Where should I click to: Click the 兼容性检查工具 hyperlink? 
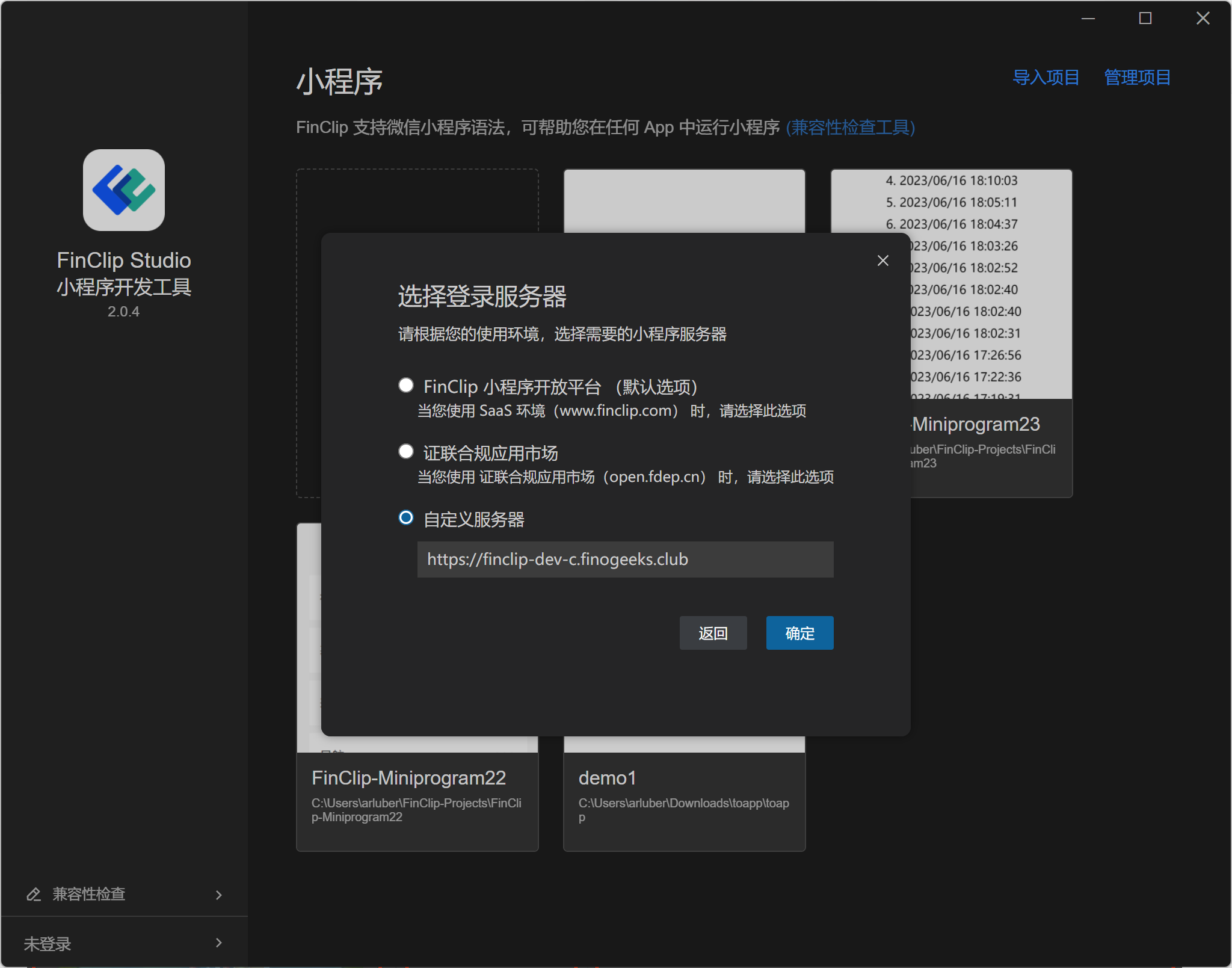click(850, 128)
